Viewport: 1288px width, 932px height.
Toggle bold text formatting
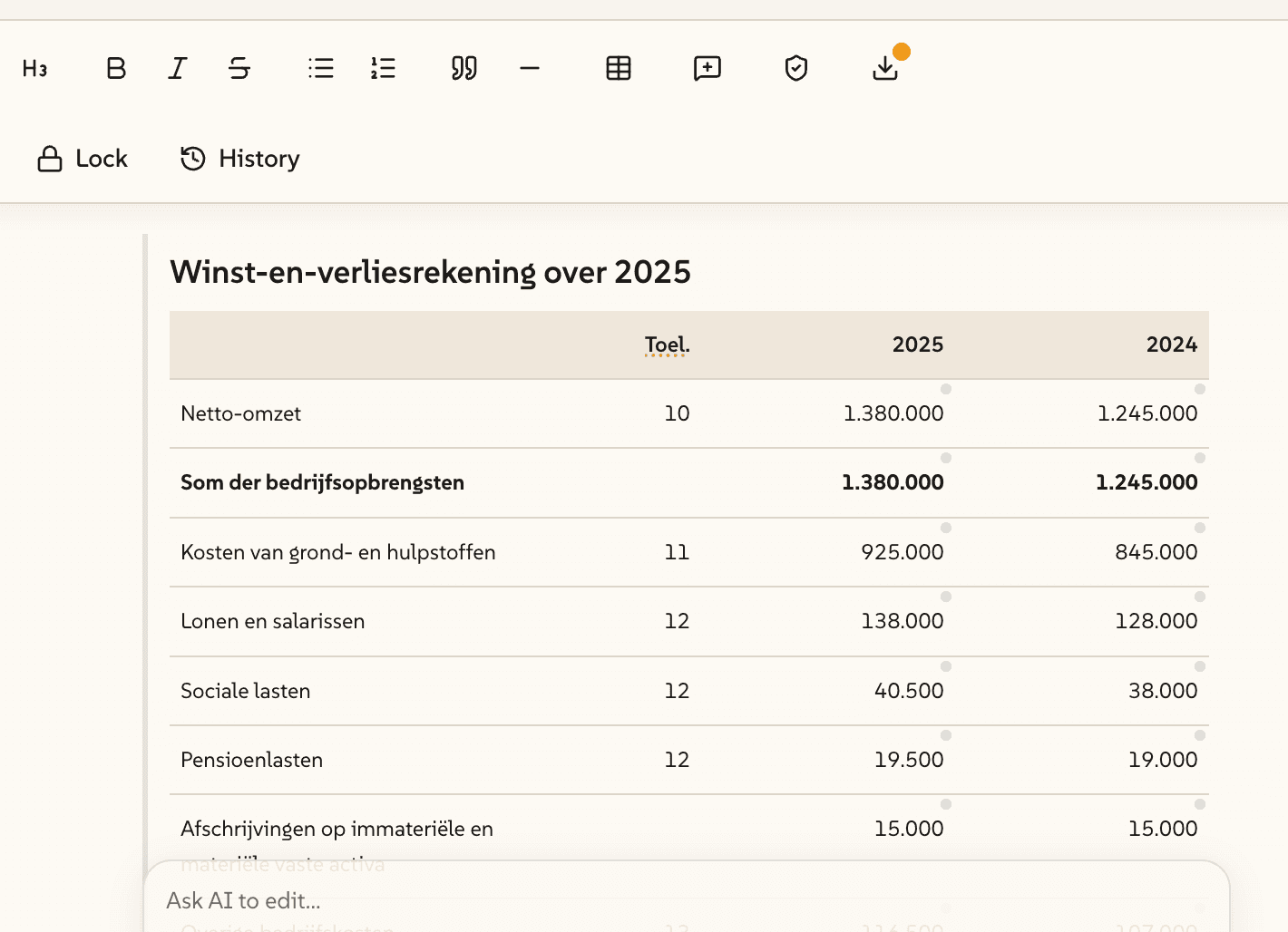[x=115, y=68]
